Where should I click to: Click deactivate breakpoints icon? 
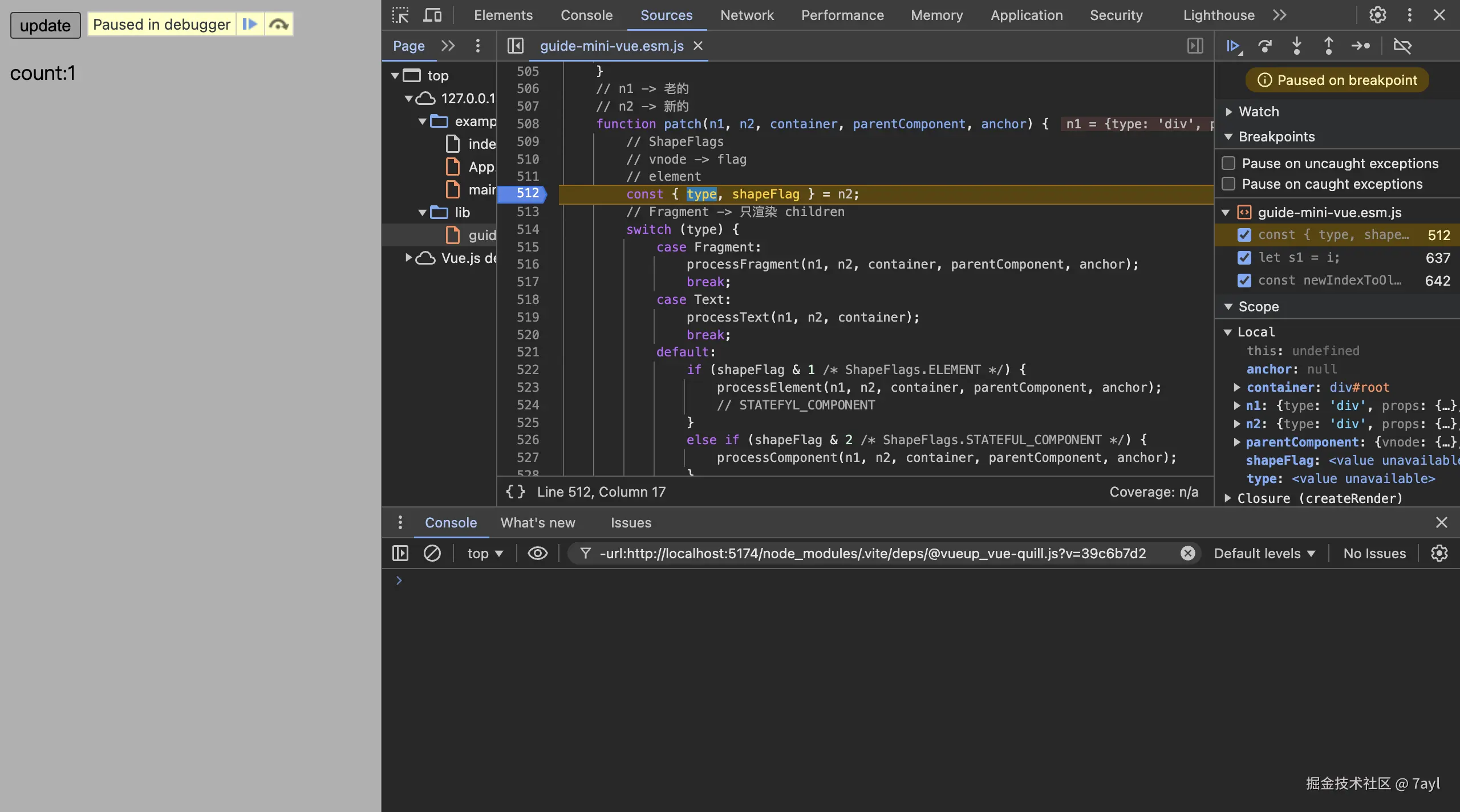1402,46
